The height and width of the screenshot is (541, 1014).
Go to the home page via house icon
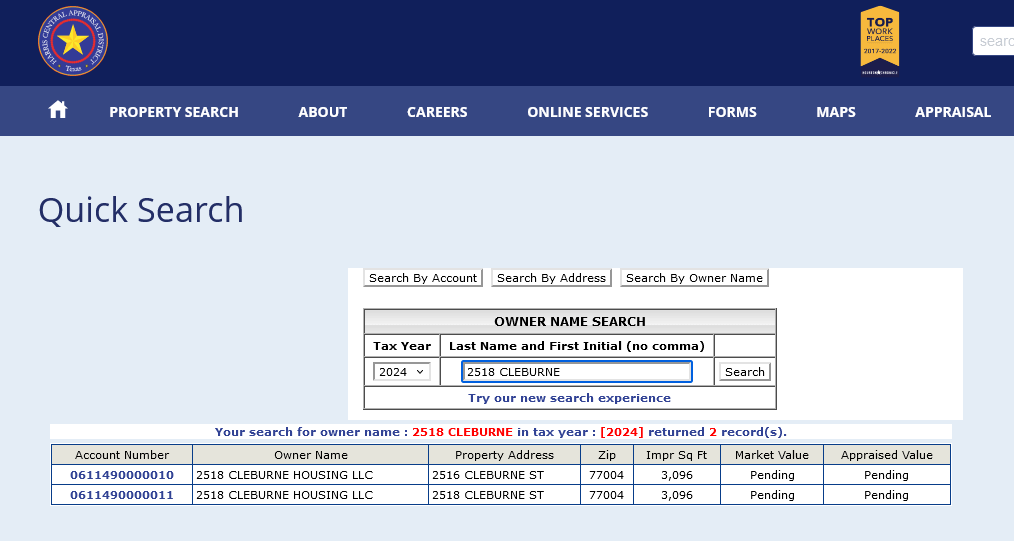[x=58, y=110]
